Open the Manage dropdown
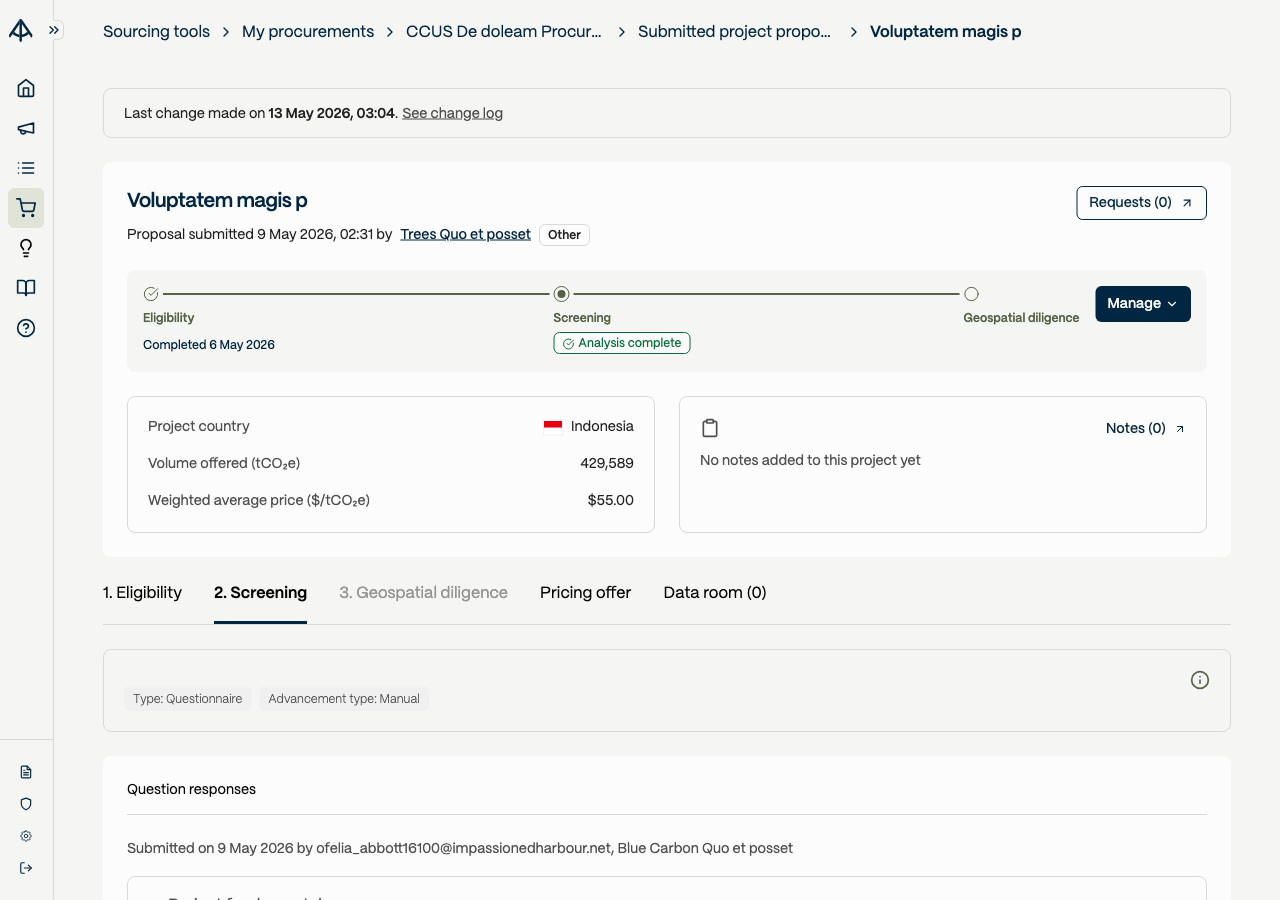 pyautogui.click(x=1143, y=304)
